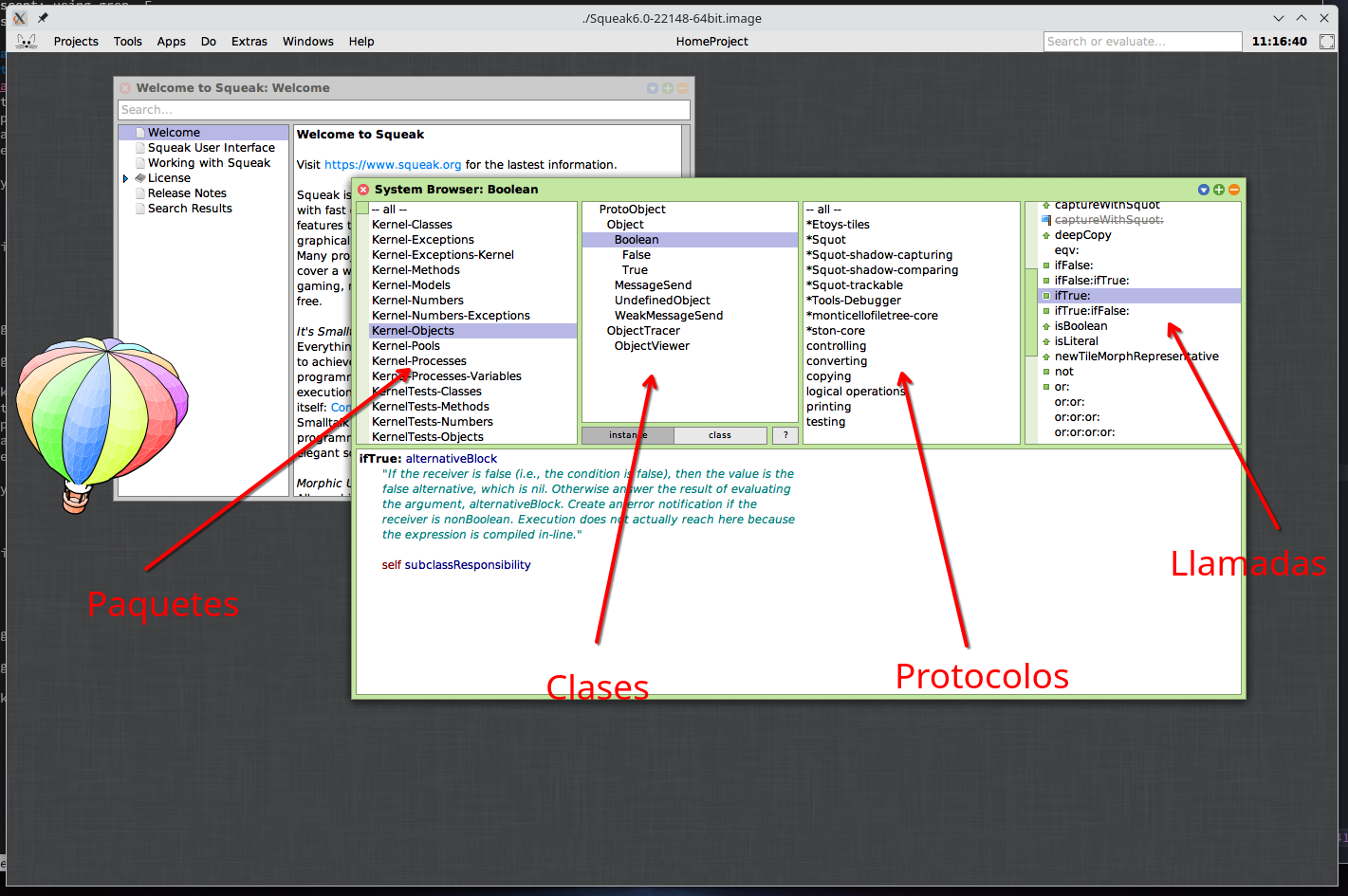Click the Search or evaluate field
The image size is (1348, 896).
pyautogui.click(x=1141, y=42)
